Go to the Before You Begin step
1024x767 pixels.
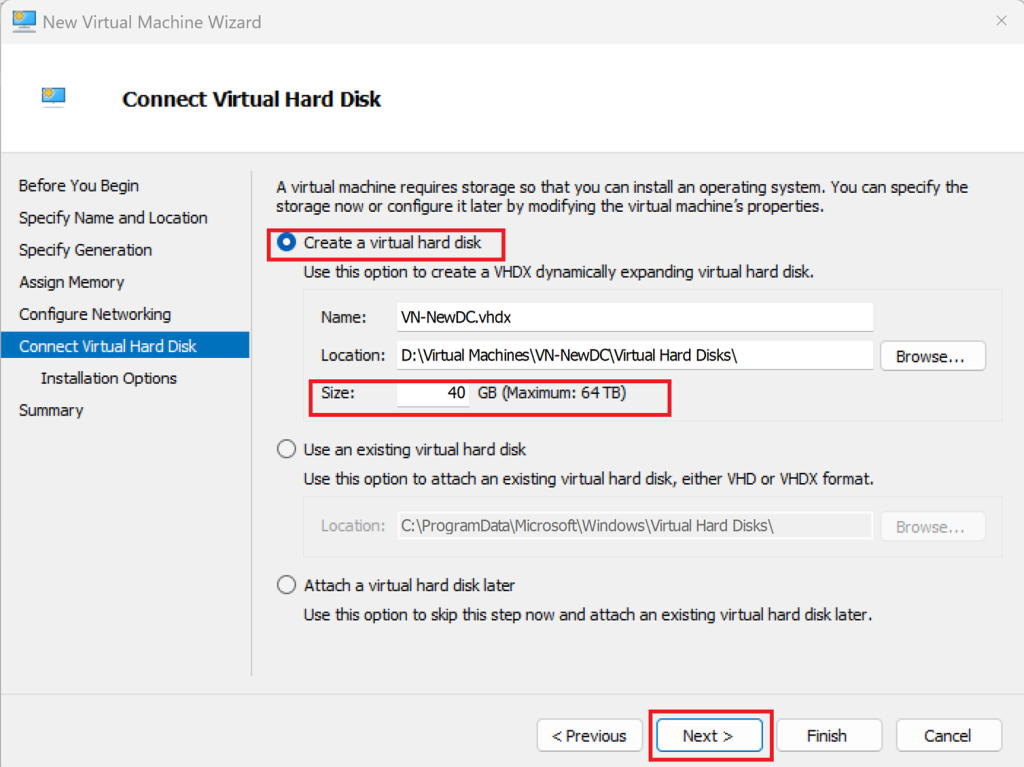pyautogui.click(x=79, y=186)
